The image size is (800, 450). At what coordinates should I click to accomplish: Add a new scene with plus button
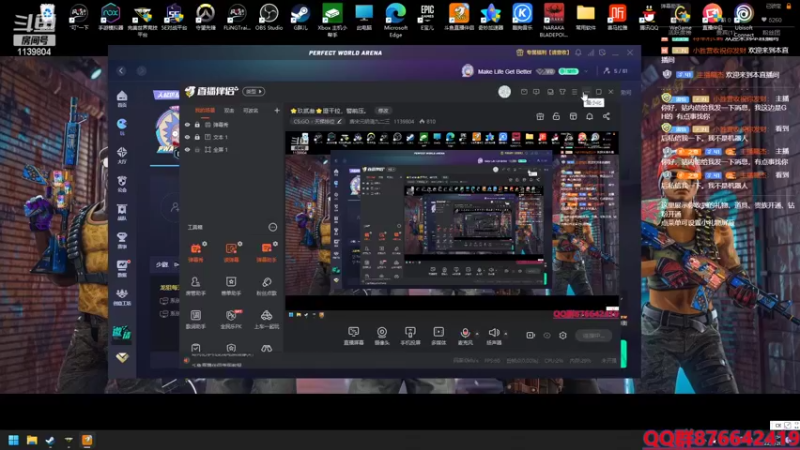pos(277,110)
